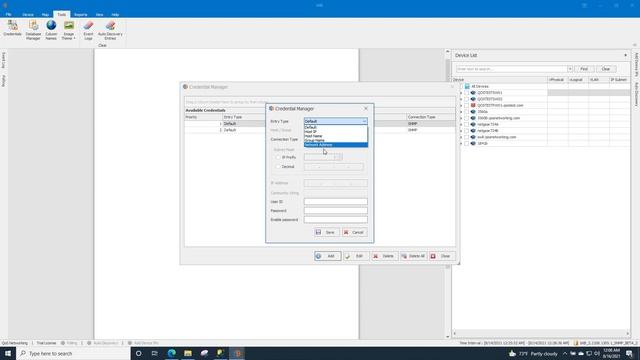Open Microsoft Edge from the taskbar
The width and height of the screenshot is (640, 360).
171,353
